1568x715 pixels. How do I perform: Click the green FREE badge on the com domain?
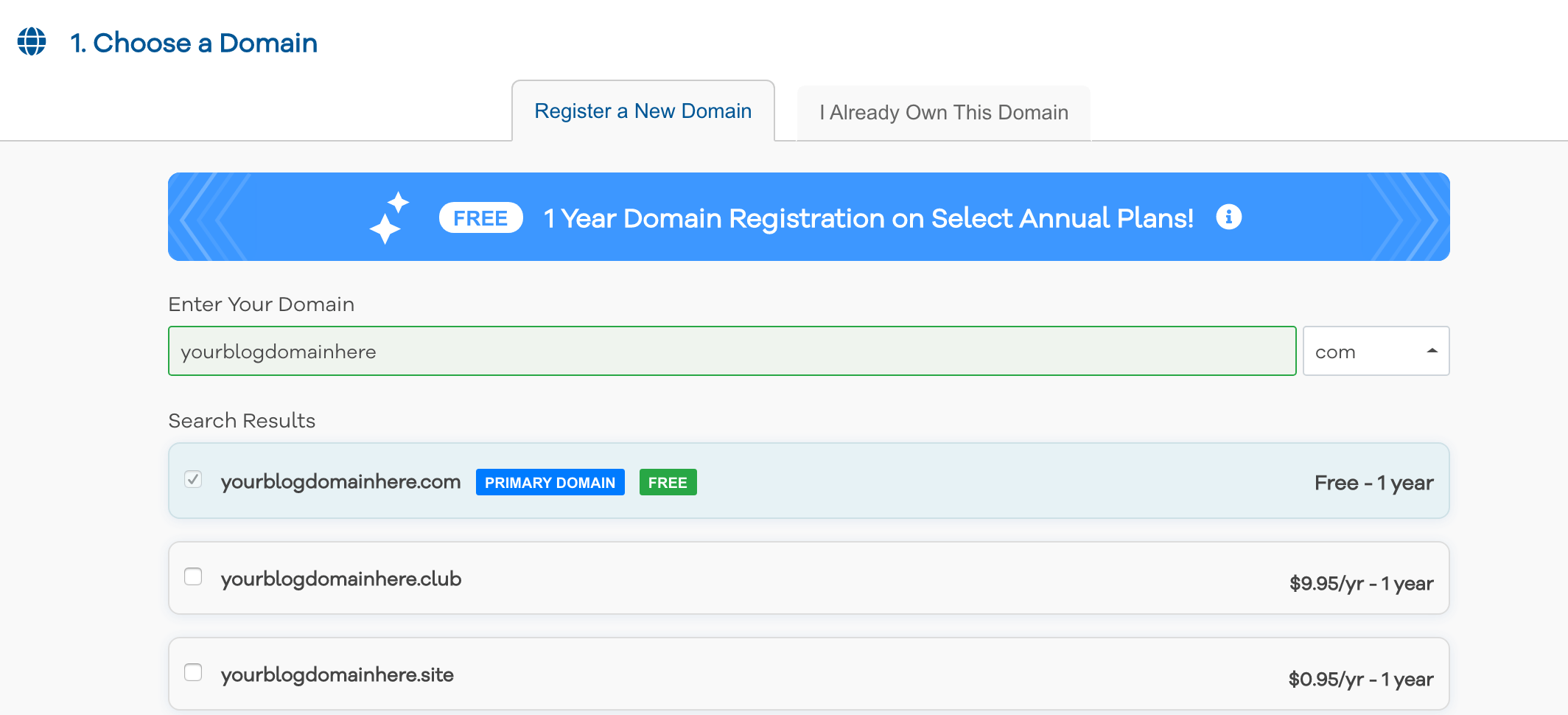click(668, 482)
